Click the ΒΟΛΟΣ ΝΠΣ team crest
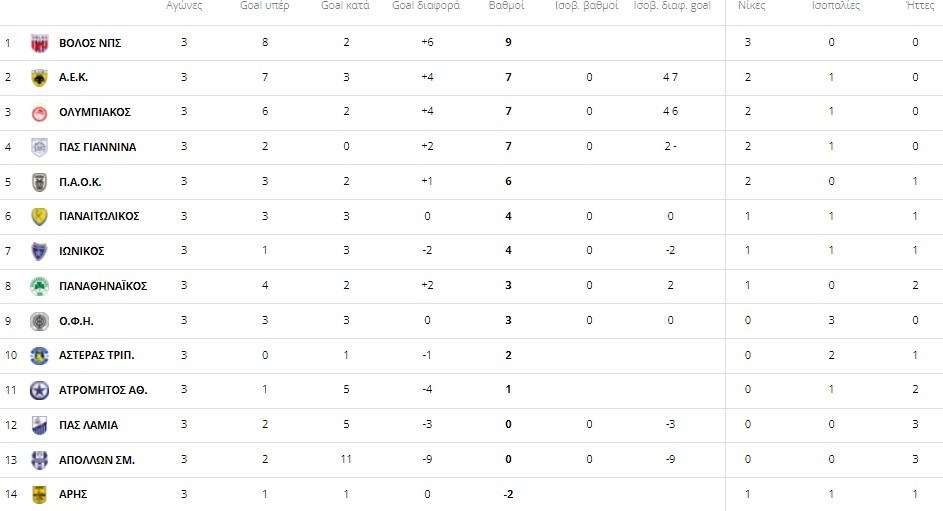 click(39, 43)
